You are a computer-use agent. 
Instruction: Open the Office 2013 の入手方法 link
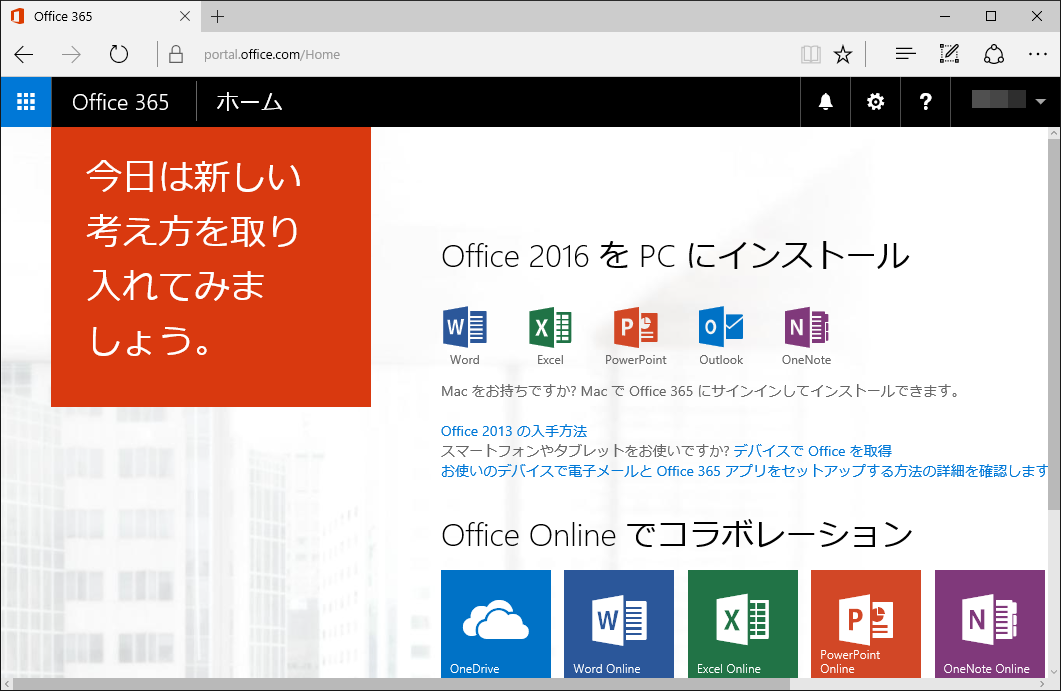[x=514, y=431]
